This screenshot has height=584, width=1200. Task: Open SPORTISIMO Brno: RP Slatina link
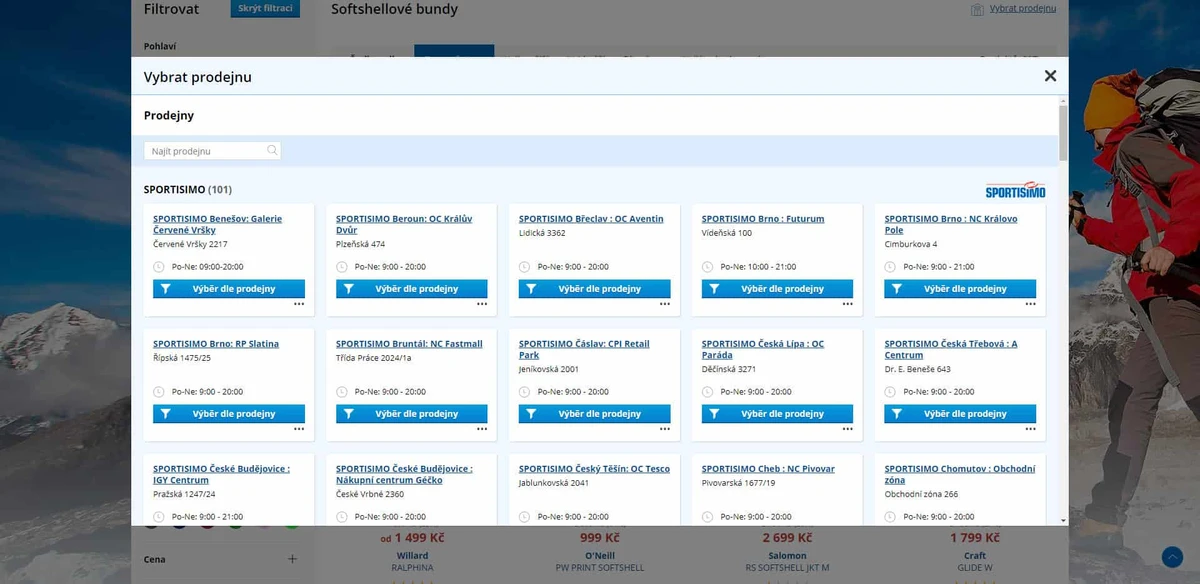(x=216, y=344)
